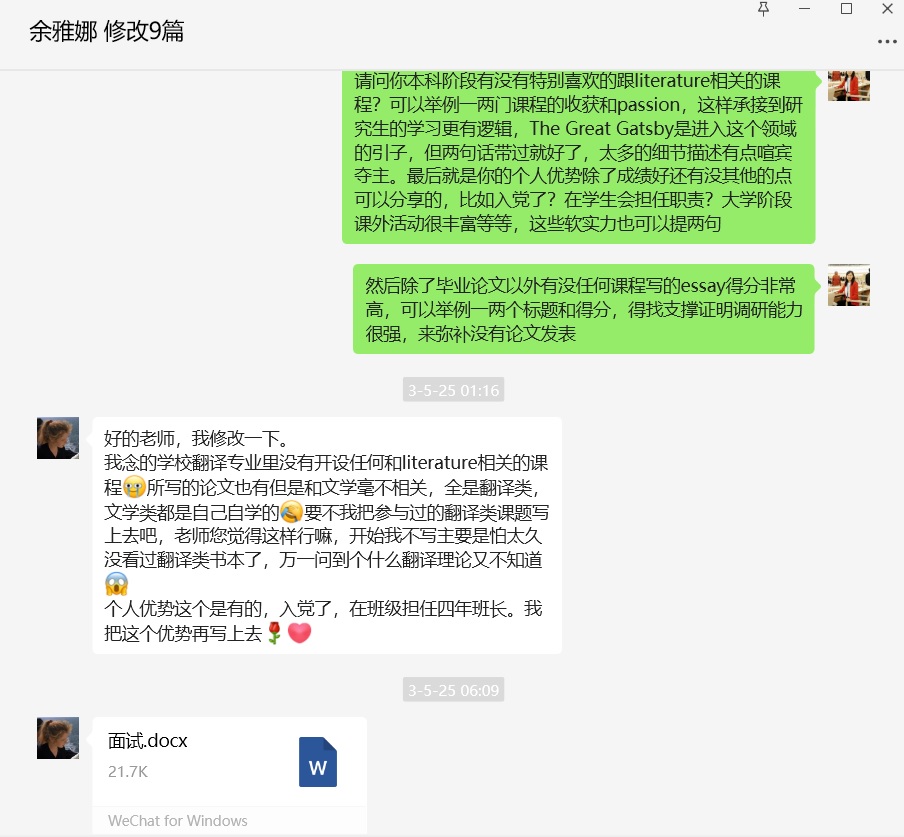Click the rose emoji in the reply
The height and width of the screenshot is (837, 904).
click(274, 633)
